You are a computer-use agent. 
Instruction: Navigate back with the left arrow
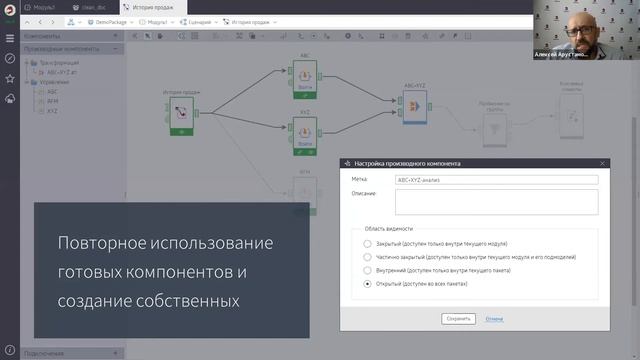pyautogui.click(x=40, y=22)
